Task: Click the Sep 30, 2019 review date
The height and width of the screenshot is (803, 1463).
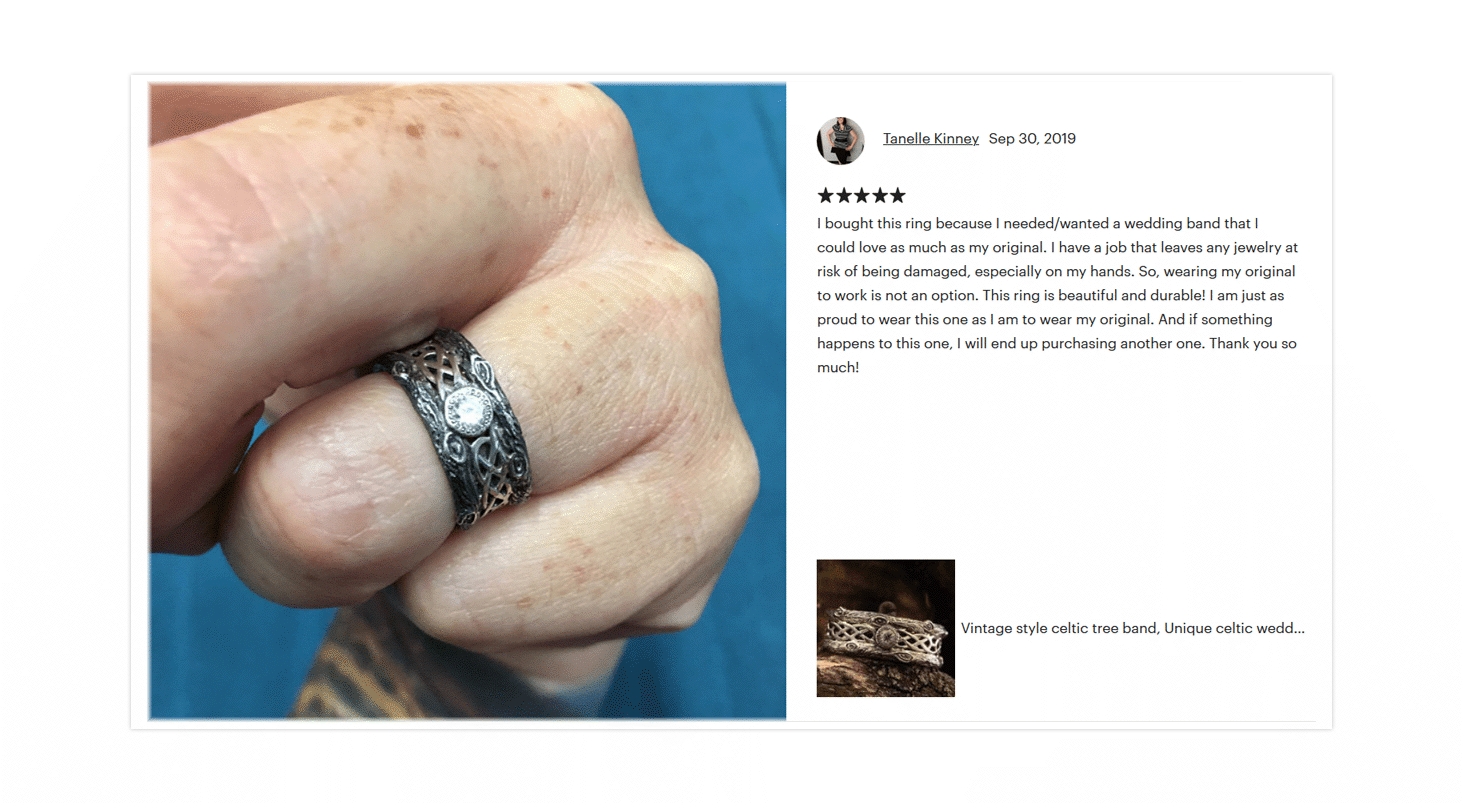Action: pyautogui.click(x=1032, y=139)
